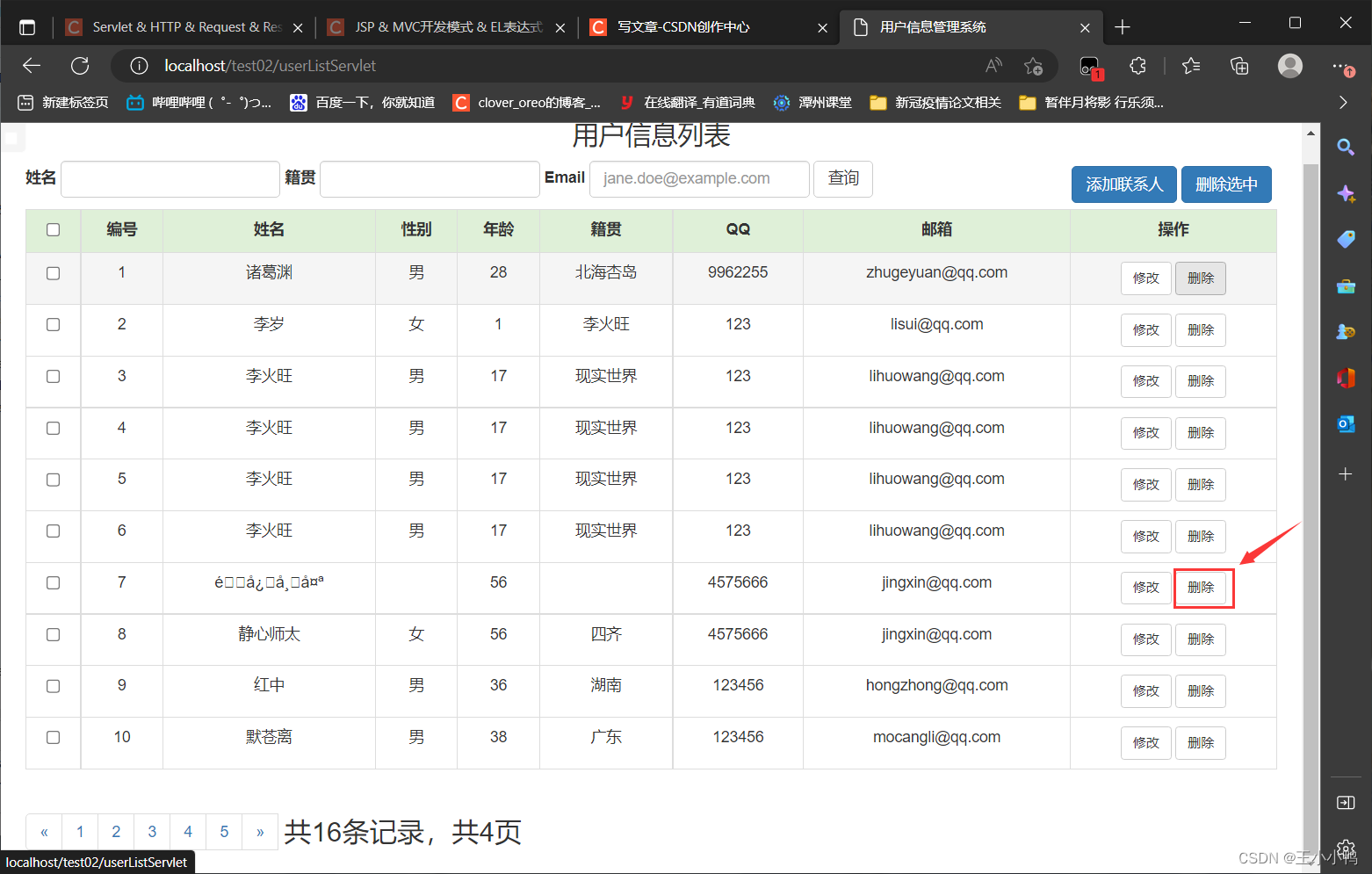Toggle the select-all checkbox in table header
This screenshot has width=1372, height=874.
pos(54,230)
